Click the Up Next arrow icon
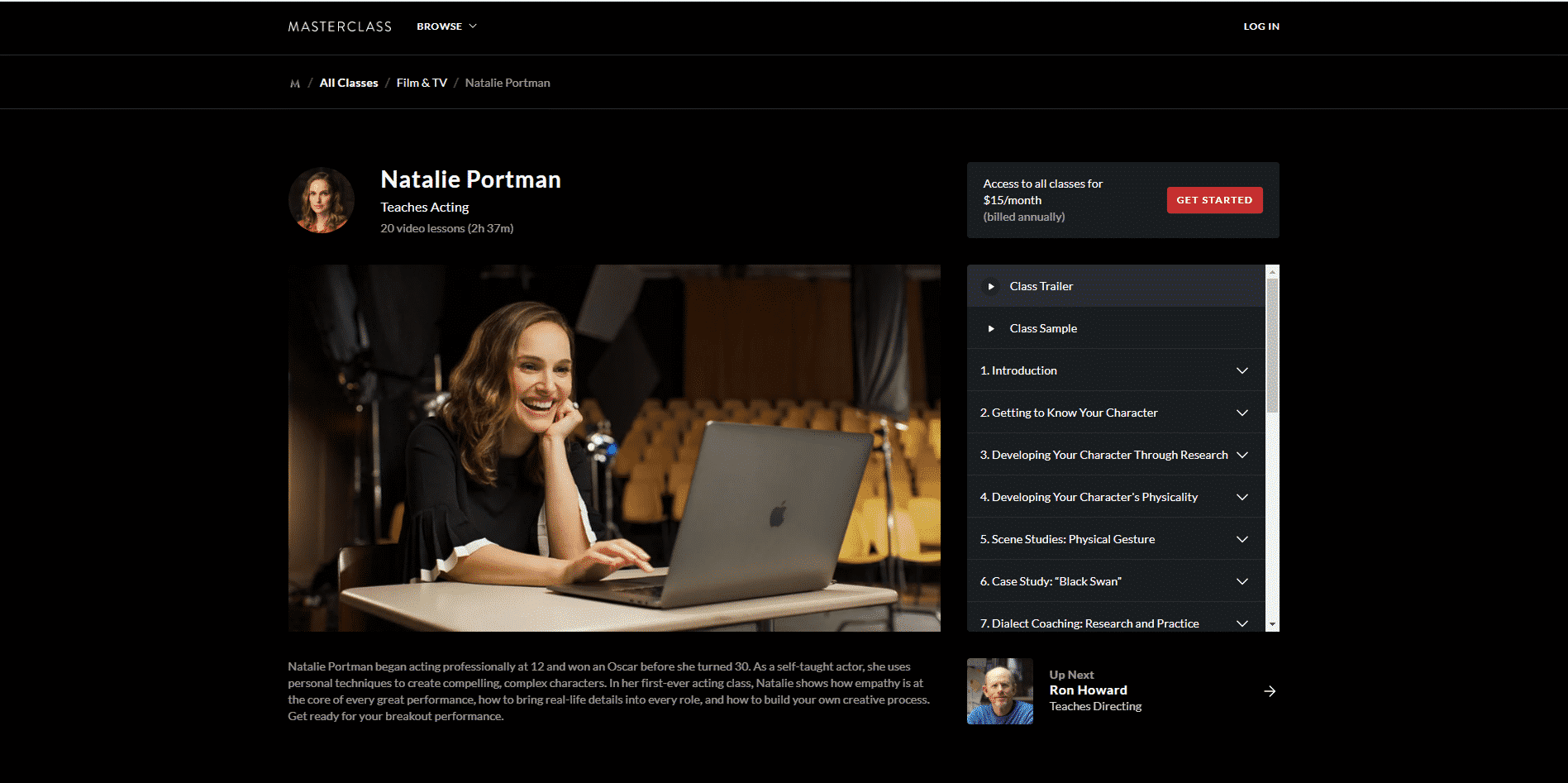Screen dimensions: 1568x783 coord(1270,691)
